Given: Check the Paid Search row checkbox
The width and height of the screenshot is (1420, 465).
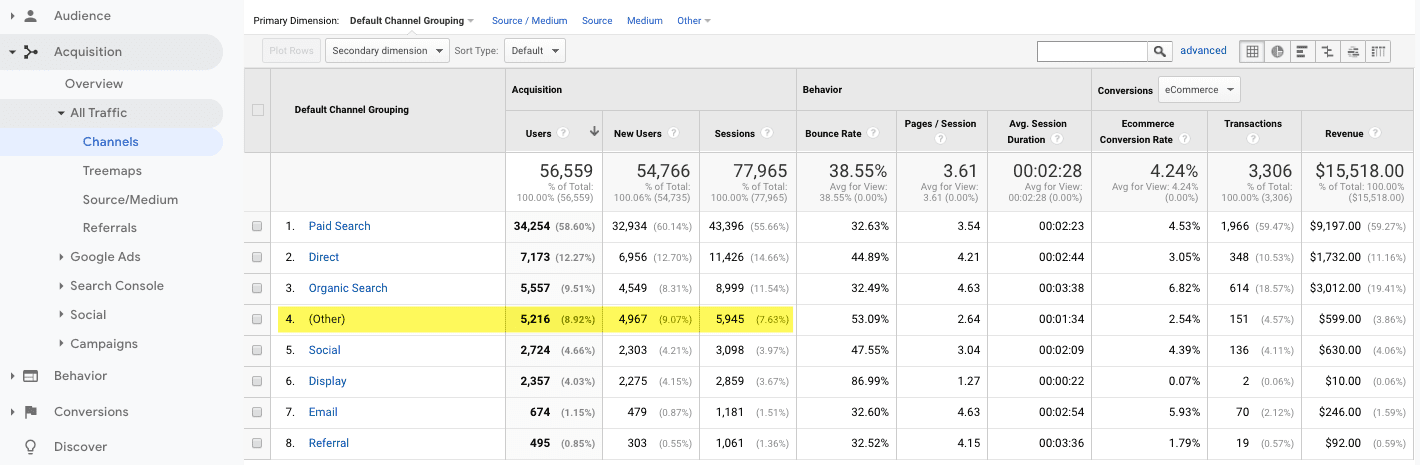Looking at the screenshot, I should pyautogui.click(x=257, y=226).
